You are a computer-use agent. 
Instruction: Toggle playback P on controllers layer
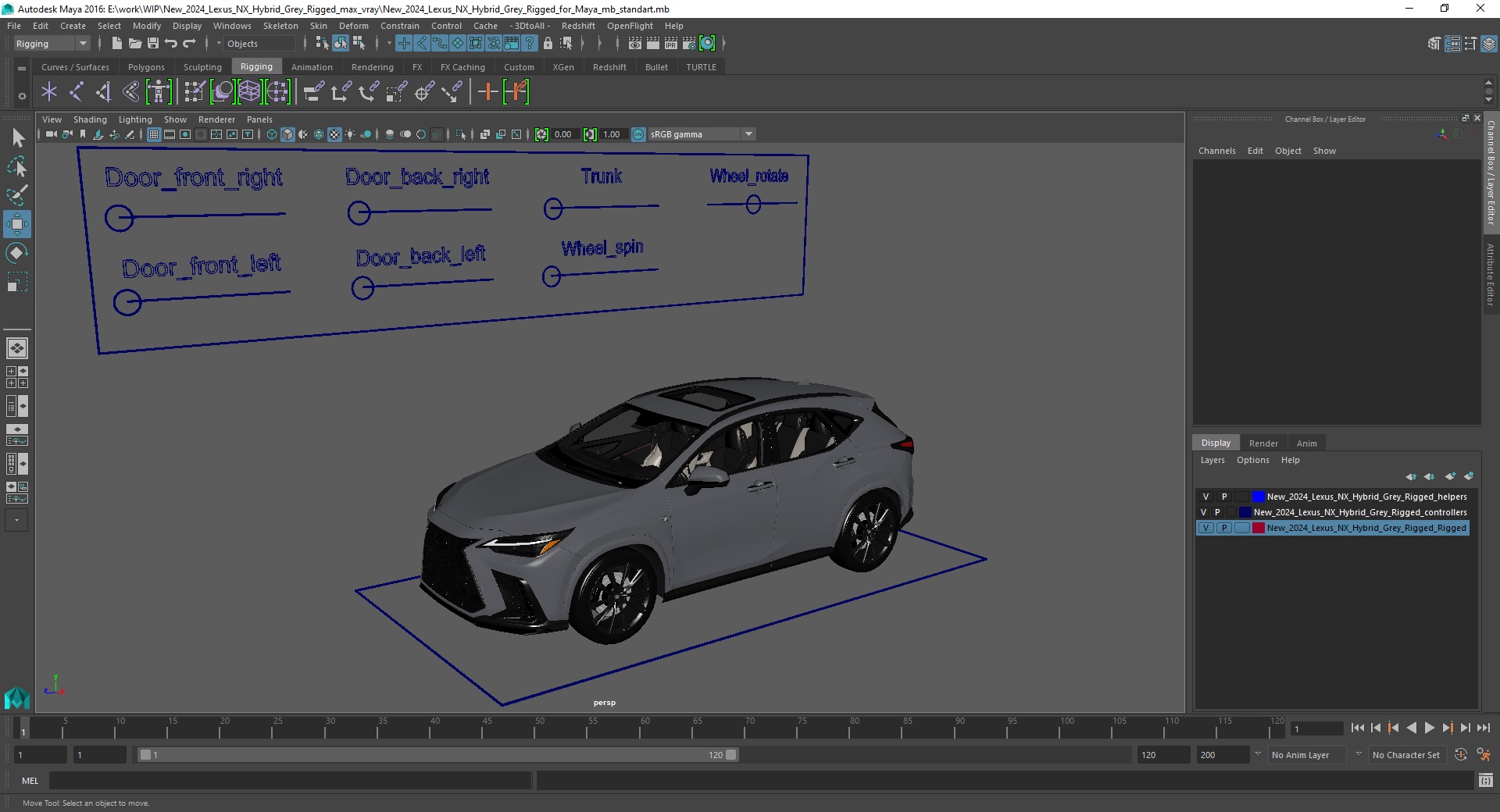[x=1217, y=512]
